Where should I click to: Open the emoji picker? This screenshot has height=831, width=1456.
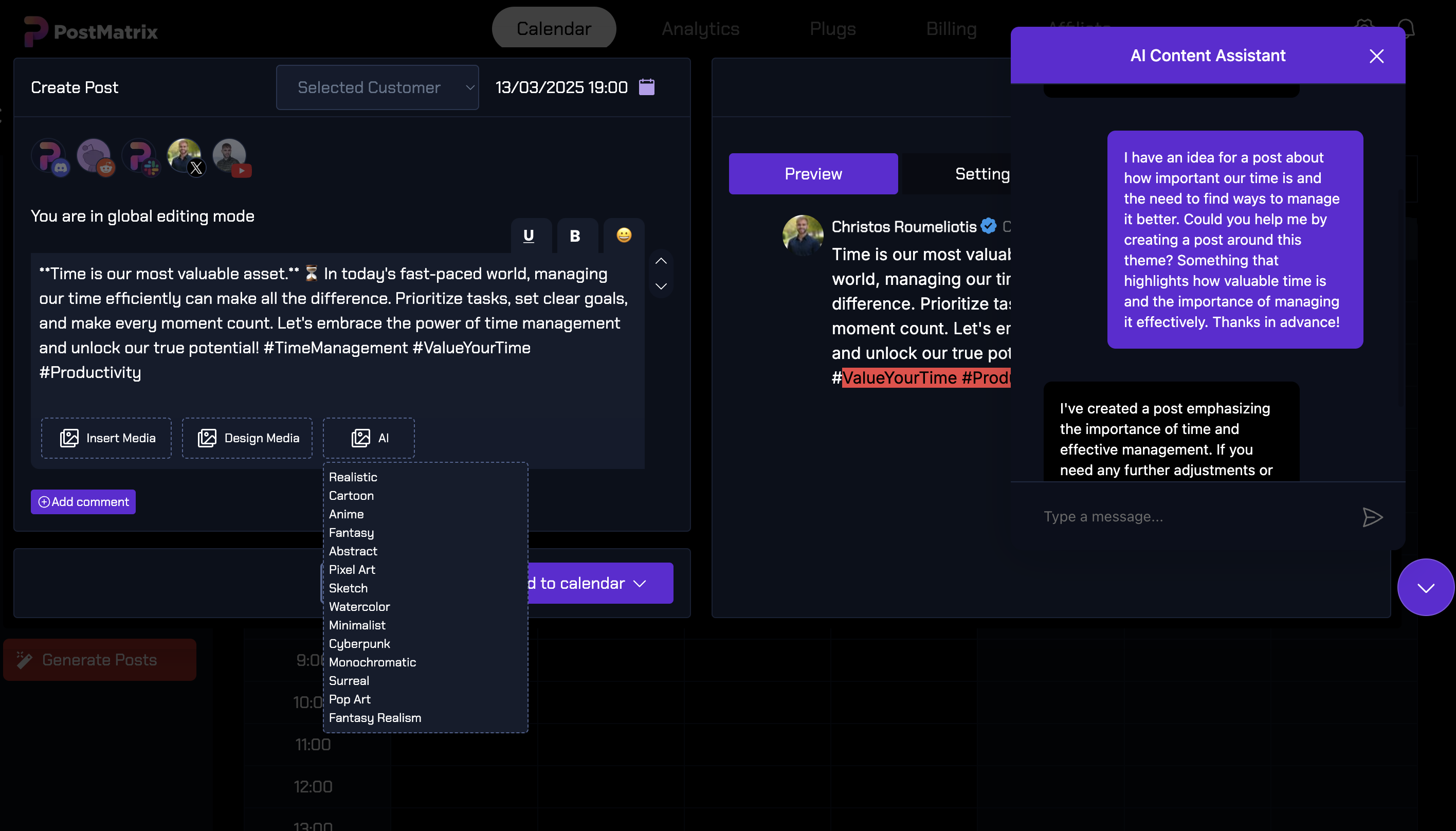coord(623,236)
